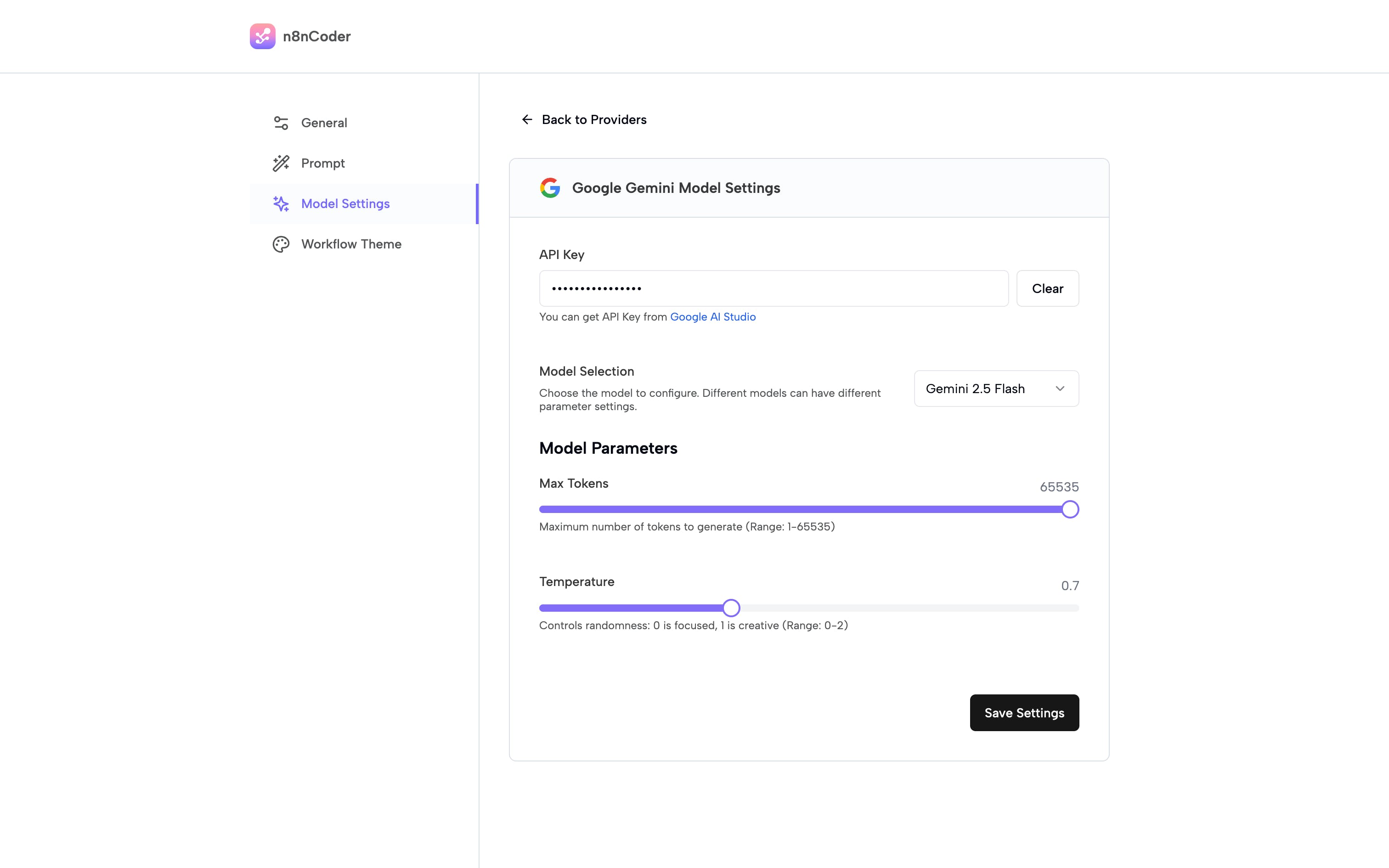Open the General settings tab
This screenshot has height=868, width=1389.
click(324, 123)
